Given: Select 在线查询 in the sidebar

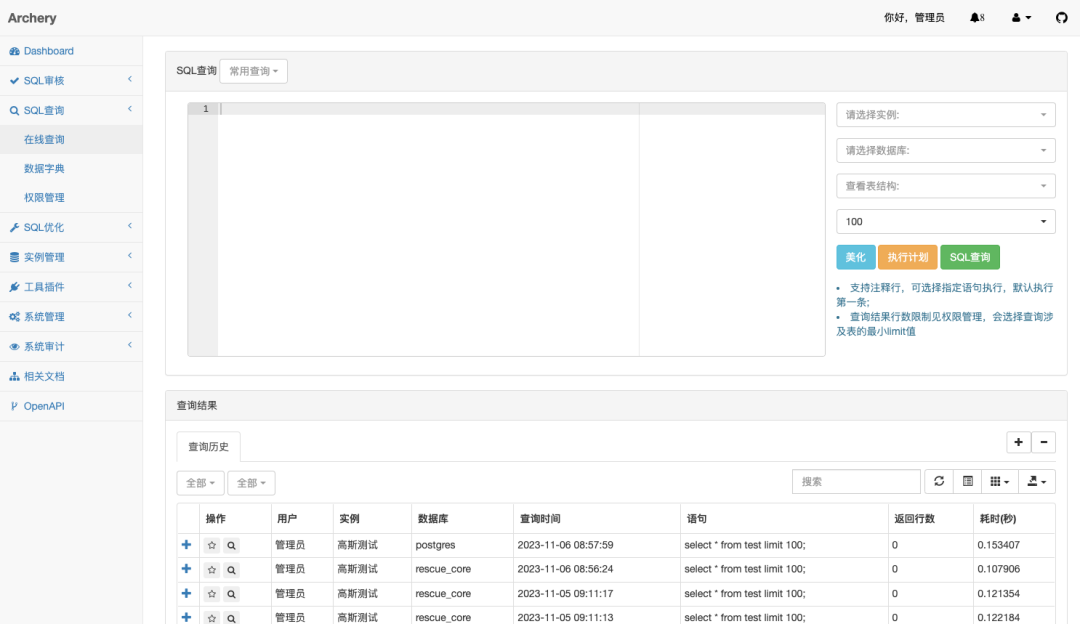Looking at the screenshot, I should 71,139.
